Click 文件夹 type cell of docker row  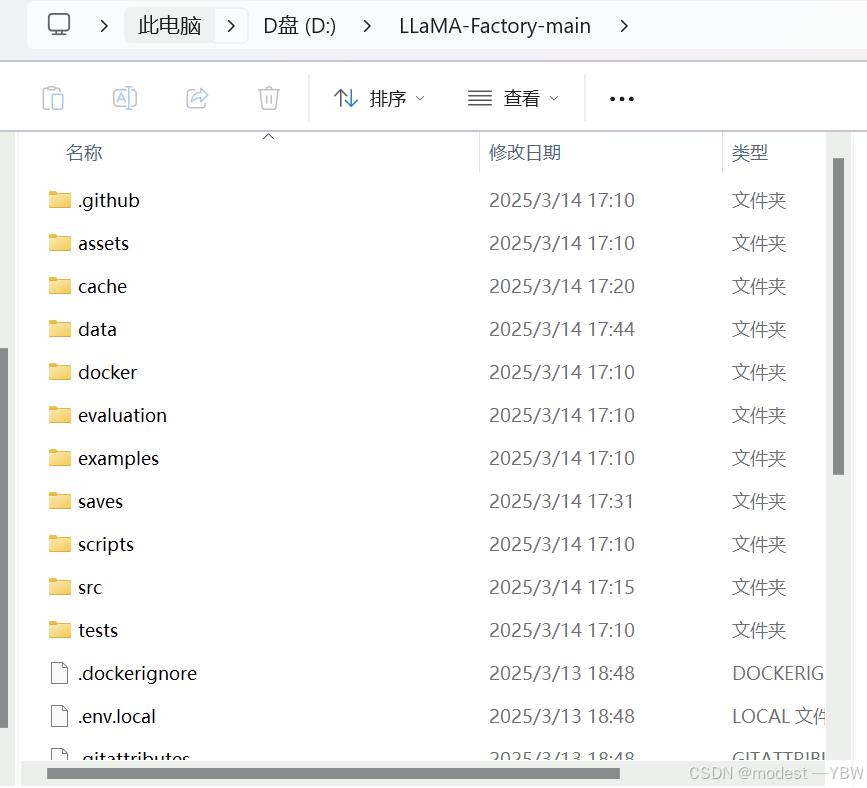[x=759, y=372]
